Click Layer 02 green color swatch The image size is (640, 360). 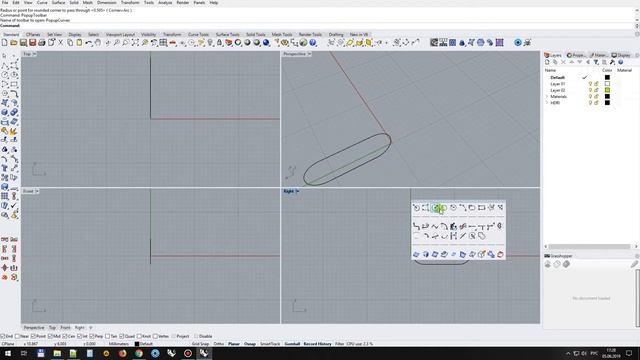click(607, 90)
